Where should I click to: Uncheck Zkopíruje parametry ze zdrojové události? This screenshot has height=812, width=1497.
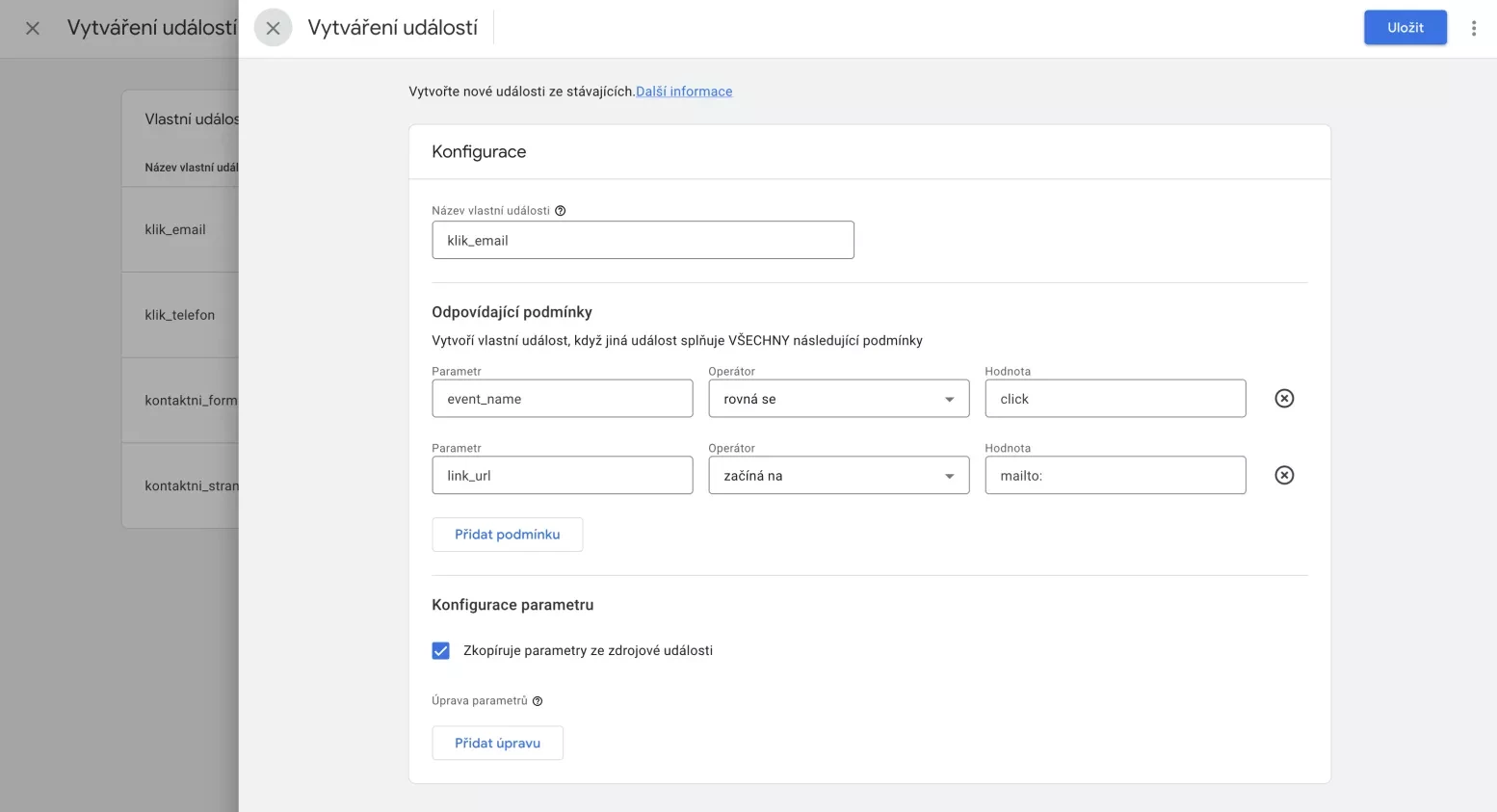coord(440,650)
